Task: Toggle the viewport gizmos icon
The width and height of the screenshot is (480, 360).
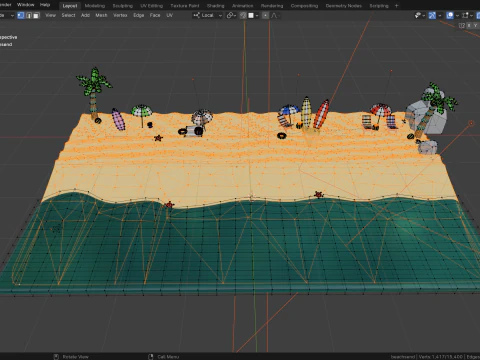Action: click(432, 15)
